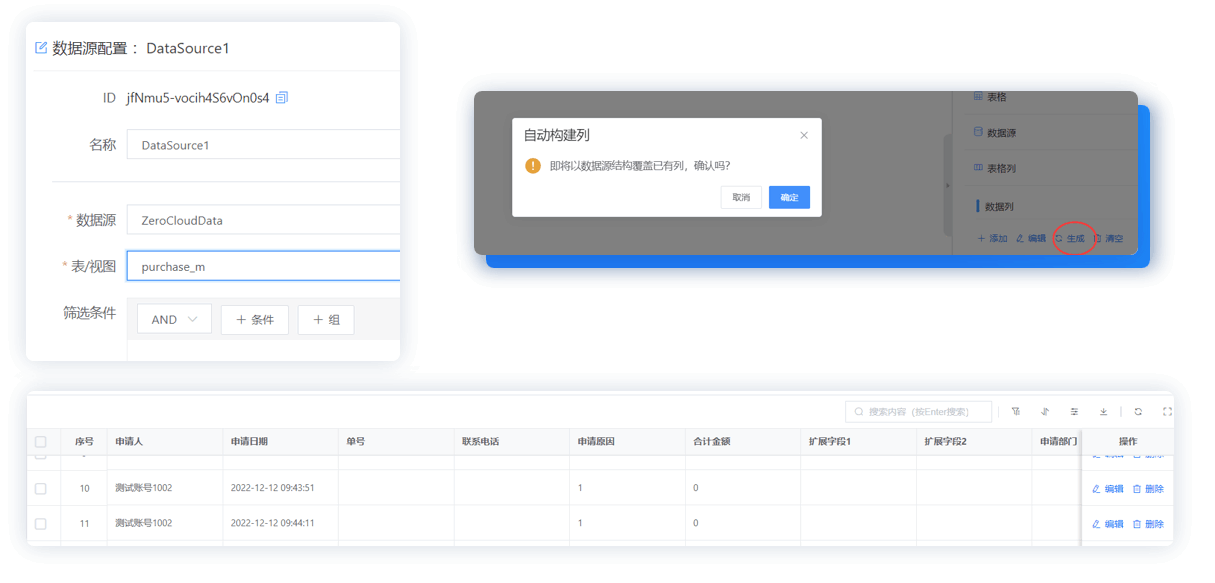This screenshot has width=1215, height=583.
Task: Click the plus icon of 添加
Action: coord(982,239)
